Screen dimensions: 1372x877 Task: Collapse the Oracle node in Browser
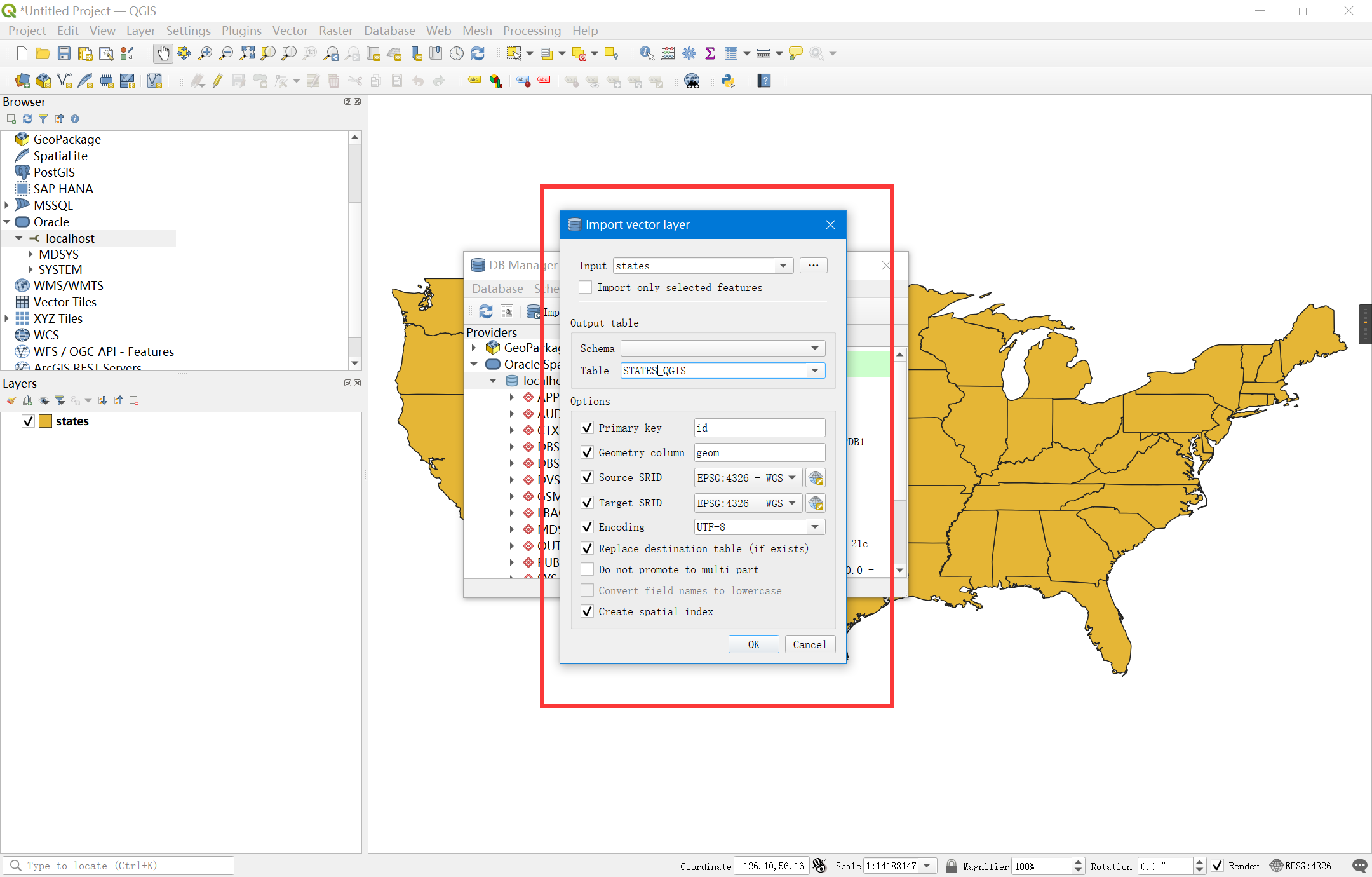point(7,222)
